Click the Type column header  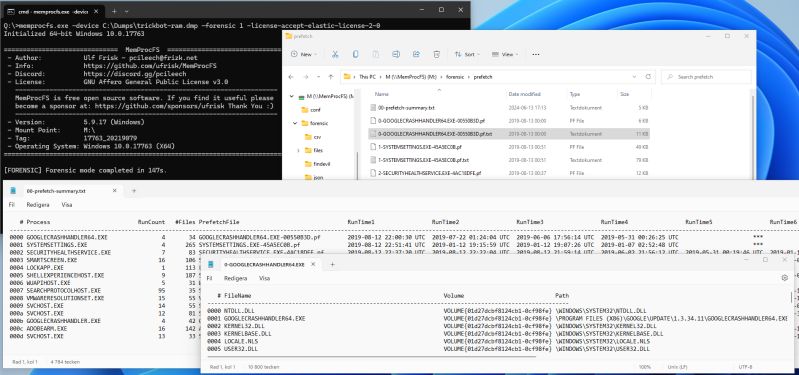coord(575,94)
